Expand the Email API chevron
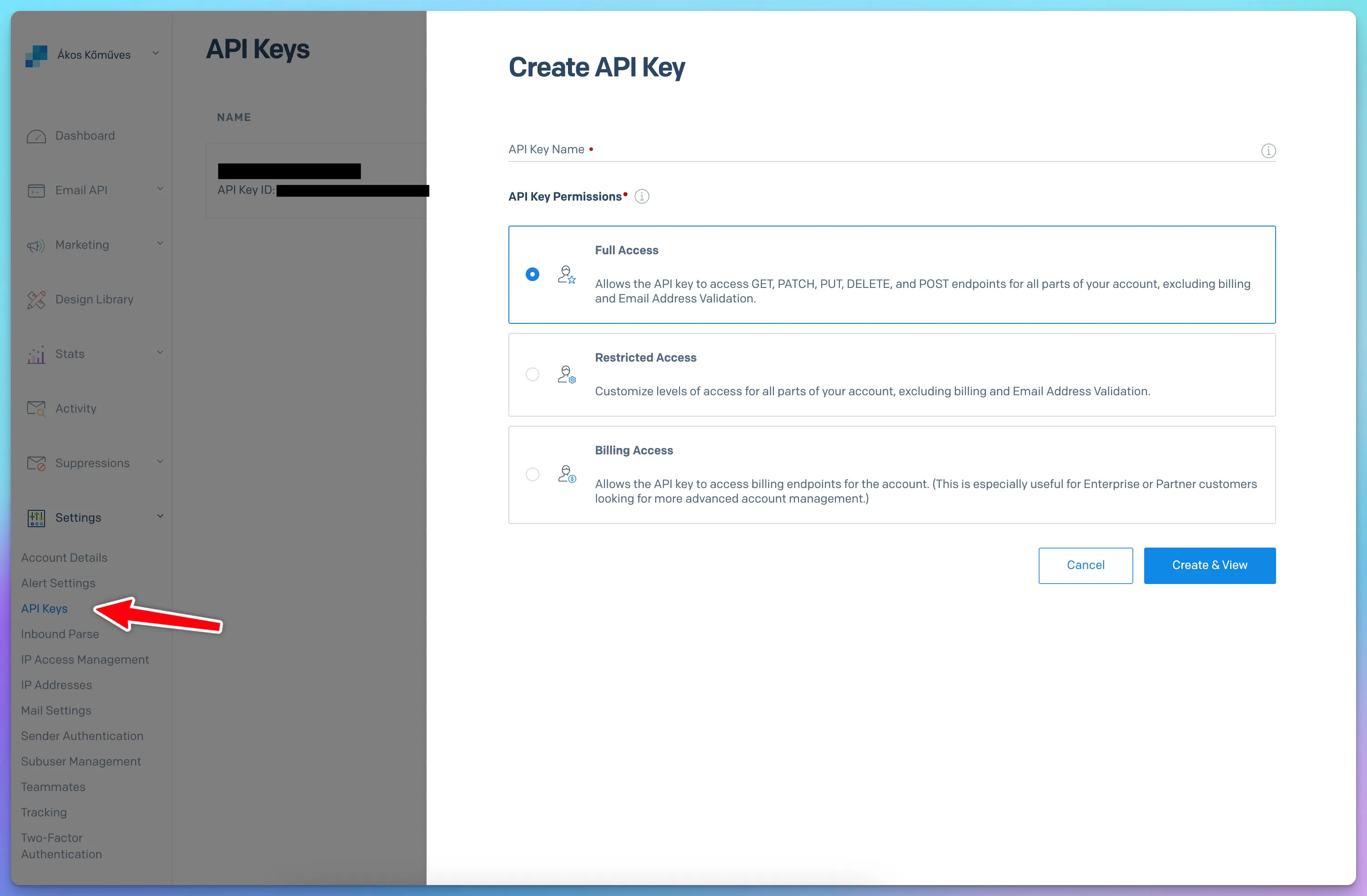The image size is (1367, 896). (160, 188)
